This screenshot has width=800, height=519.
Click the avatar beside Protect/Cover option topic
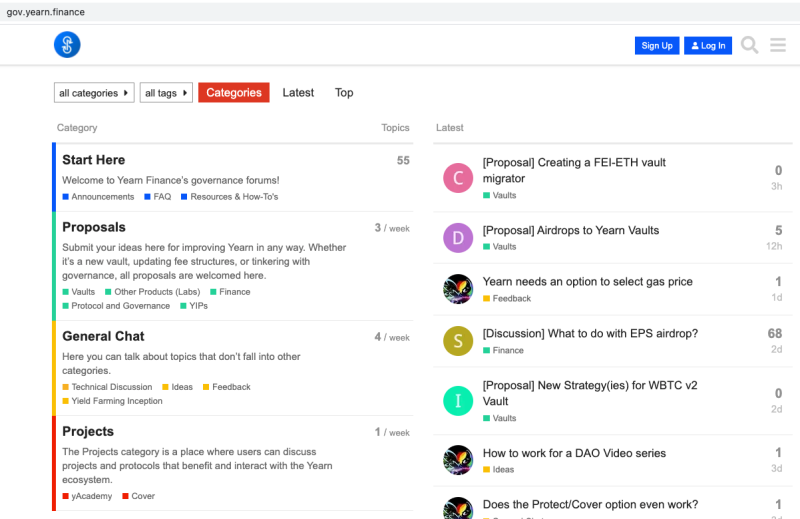pyautogui.click(x=458, y=508)
